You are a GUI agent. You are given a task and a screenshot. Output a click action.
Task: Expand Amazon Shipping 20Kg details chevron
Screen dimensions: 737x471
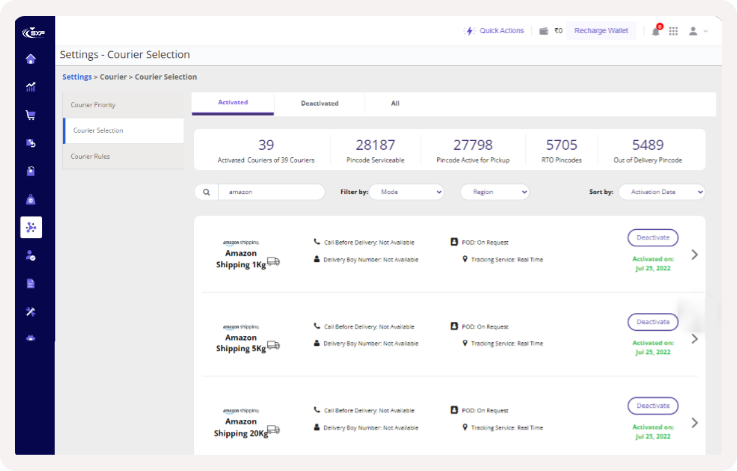(695, 423)
